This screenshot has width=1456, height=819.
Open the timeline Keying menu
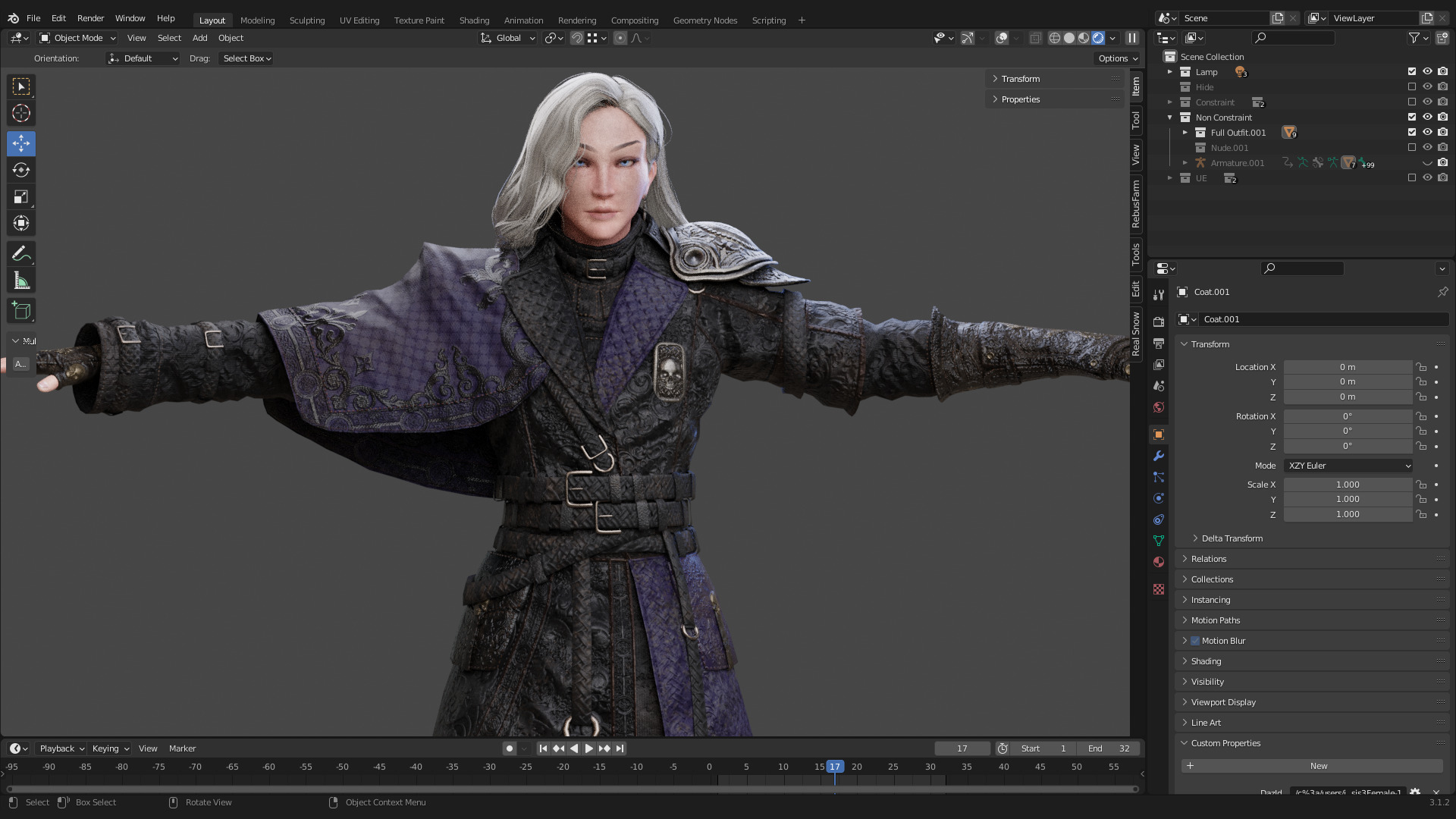click(111, 748)
